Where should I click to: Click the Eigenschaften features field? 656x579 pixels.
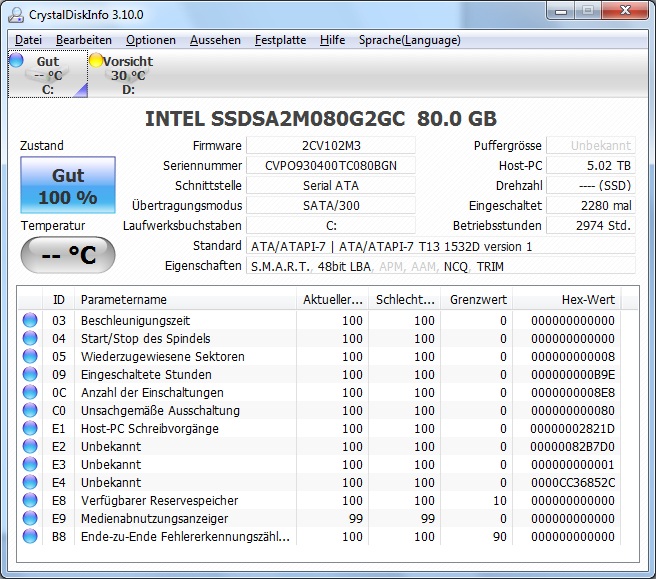coord(441,266)
